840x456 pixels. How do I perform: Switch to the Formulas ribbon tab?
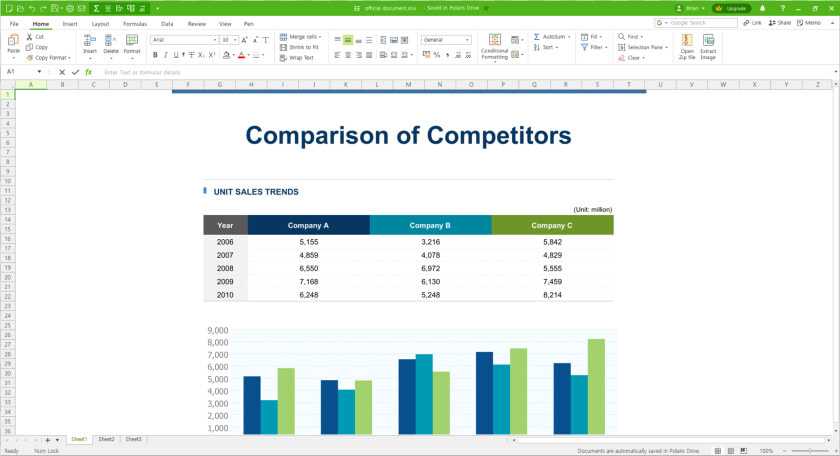[x=134, y=24]
